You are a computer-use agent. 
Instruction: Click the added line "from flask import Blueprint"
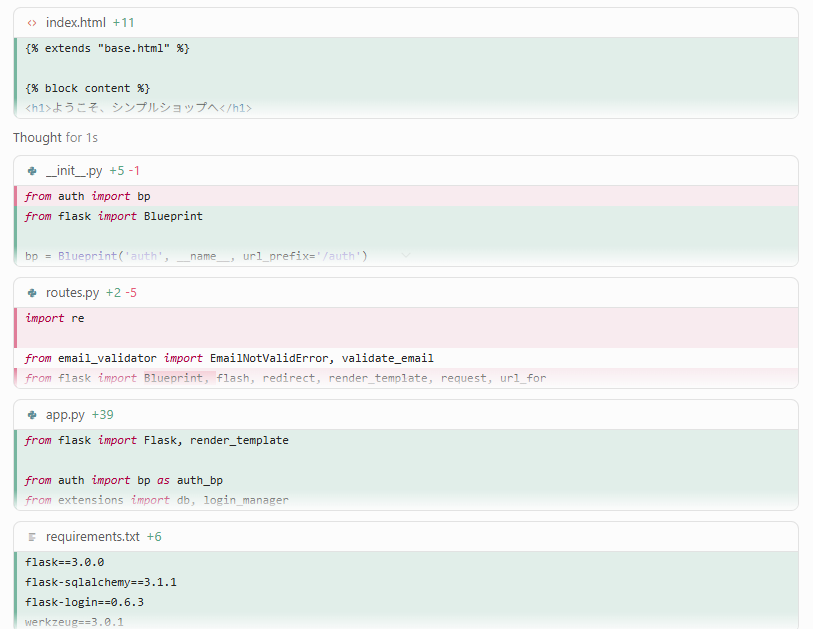pyautogui.click(x=407, y=216)
